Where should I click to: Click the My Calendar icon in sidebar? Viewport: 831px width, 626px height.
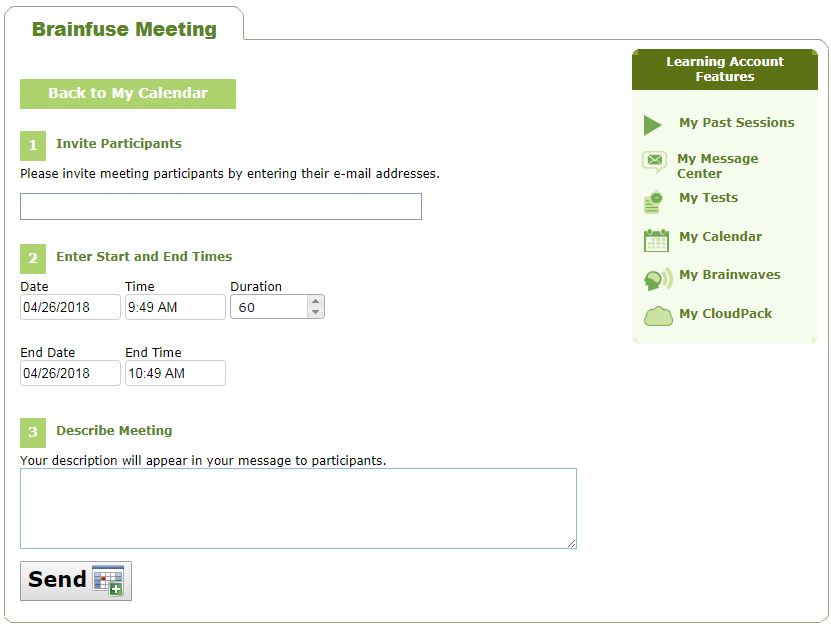(656, 239)
